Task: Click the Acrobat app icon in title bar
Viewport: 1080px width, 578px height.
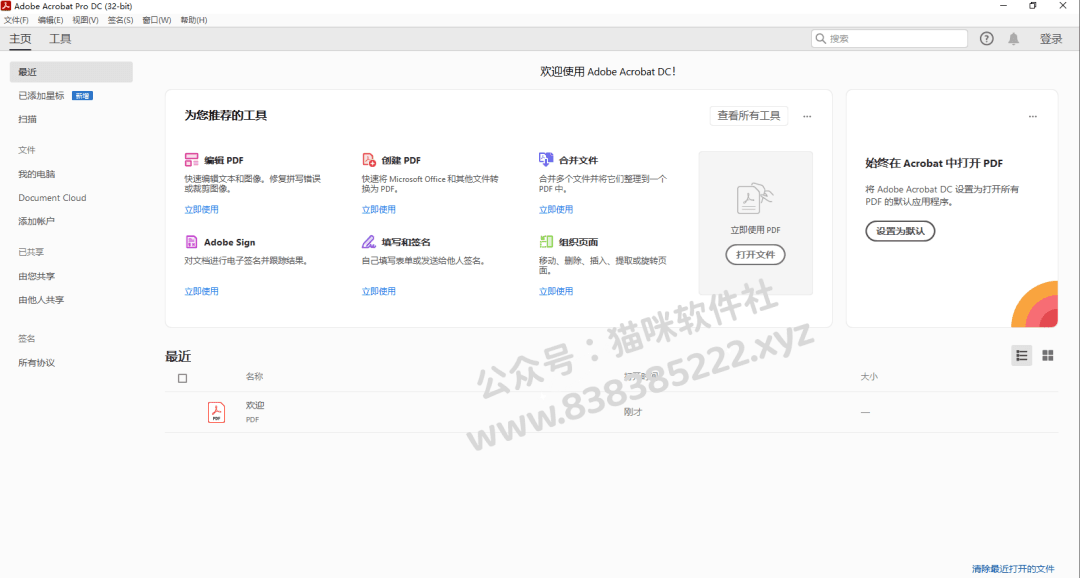Action: click(x=6, y=6)
